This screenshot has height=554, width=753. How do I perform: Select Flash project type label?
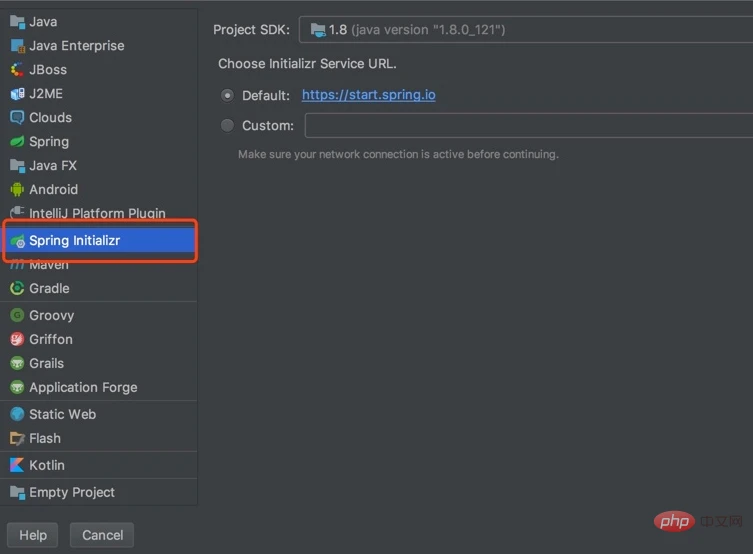(x=45, y=438)
